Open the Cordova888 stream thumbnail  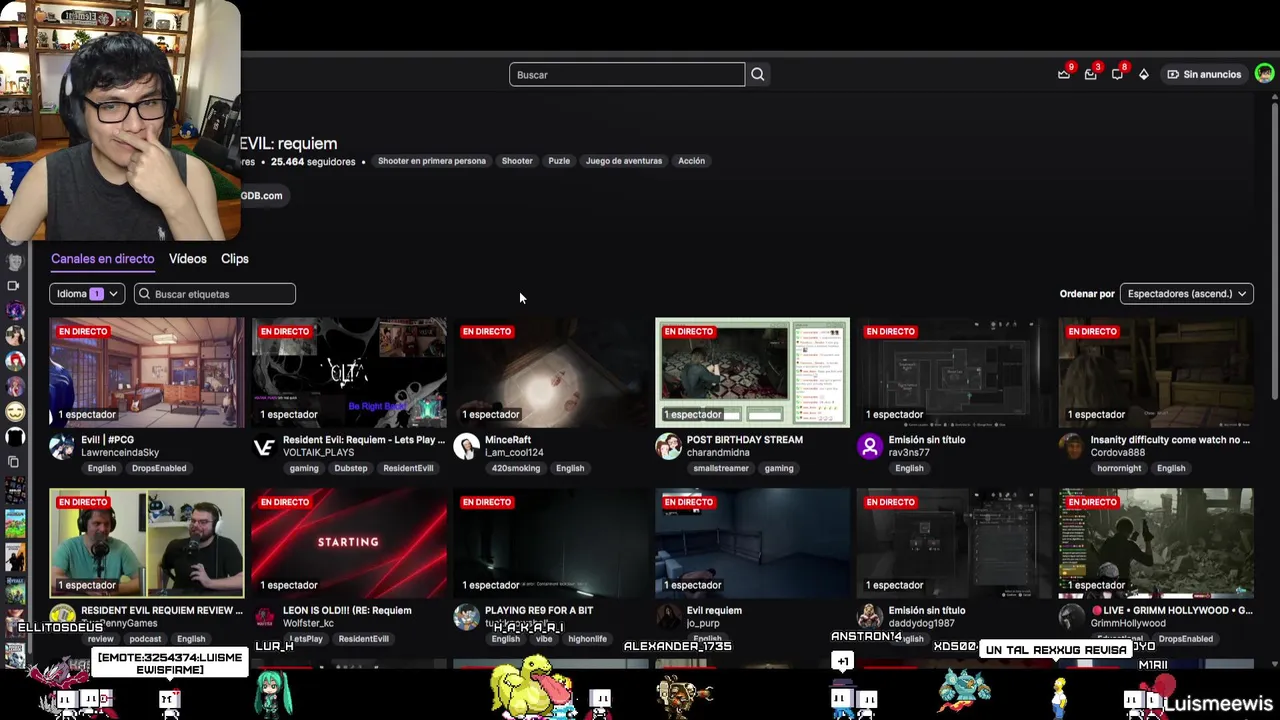point(1156,373)
